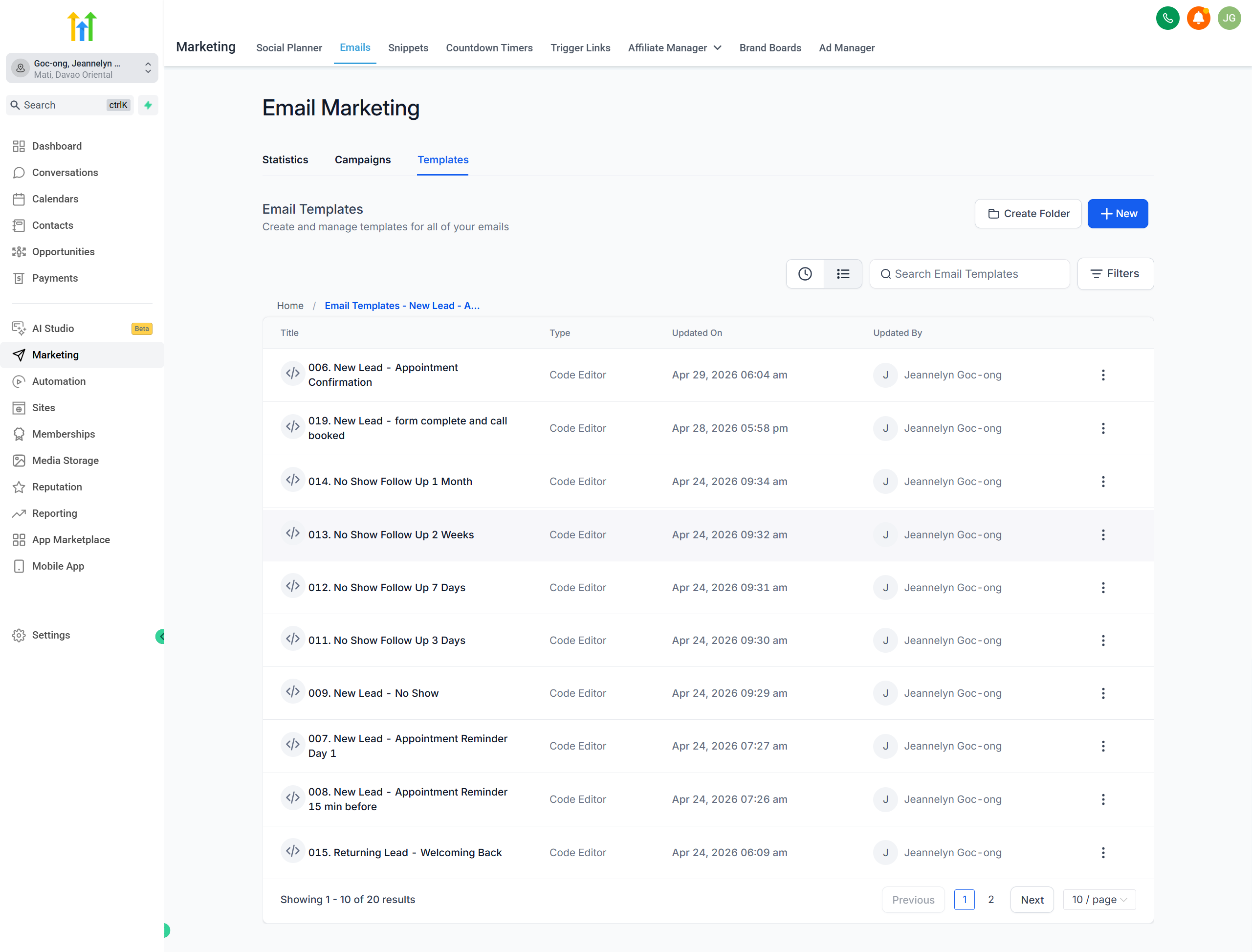This screenshot has width=1252, height=952.
Task: Open the Countdown Timers tab
Action: [x=489, y=47]
